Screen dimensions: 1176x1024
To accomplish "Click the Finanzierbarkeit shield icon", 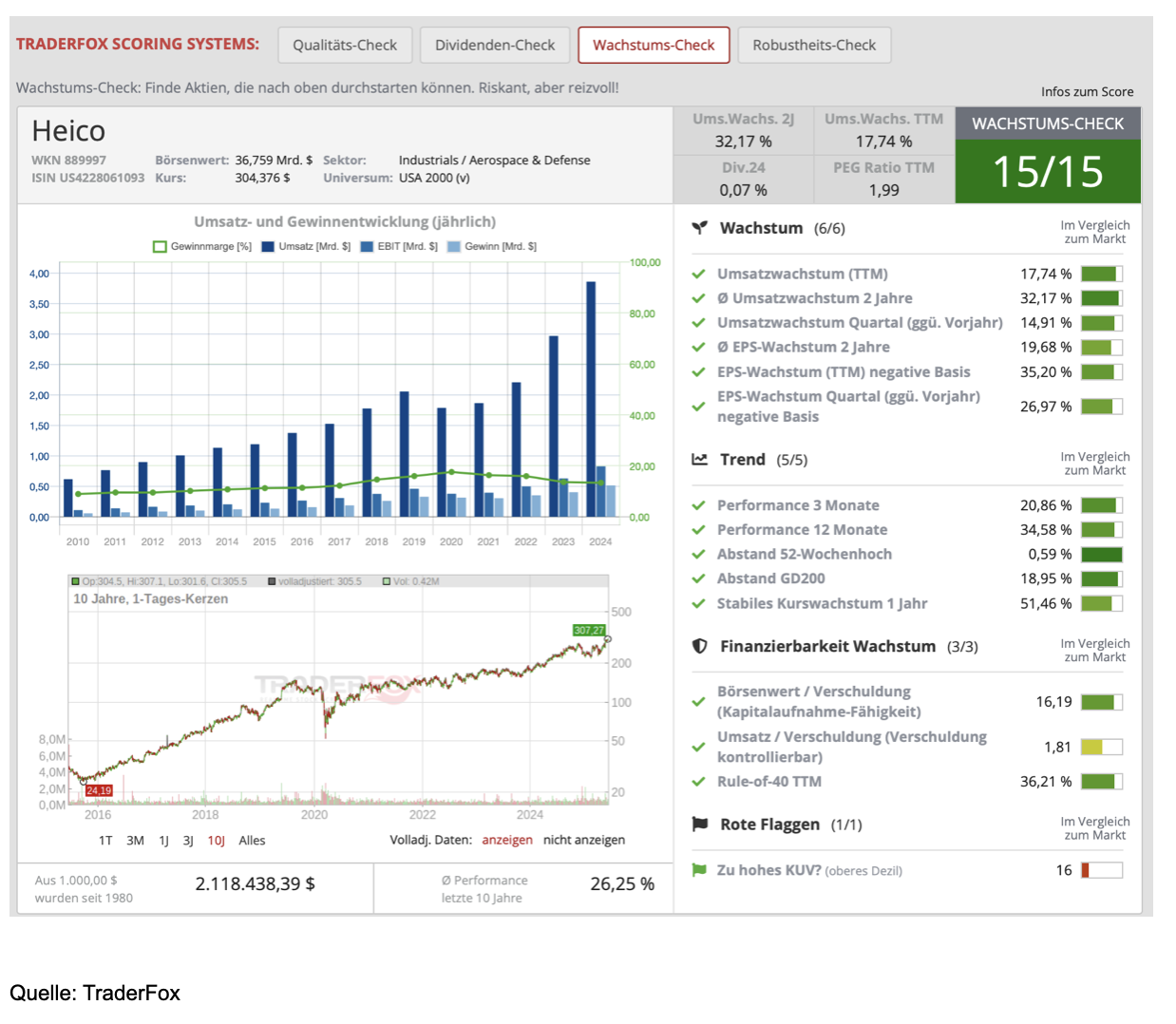I will point(700,646).
